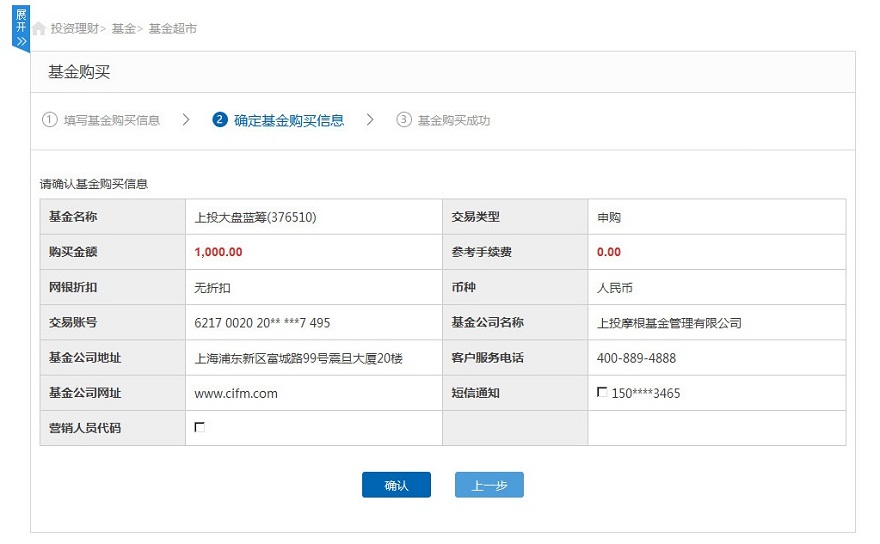This screenshot has height=544, width=880.
Task: Select the 填写基金购买信息 step label
Action: coord(112,120)
